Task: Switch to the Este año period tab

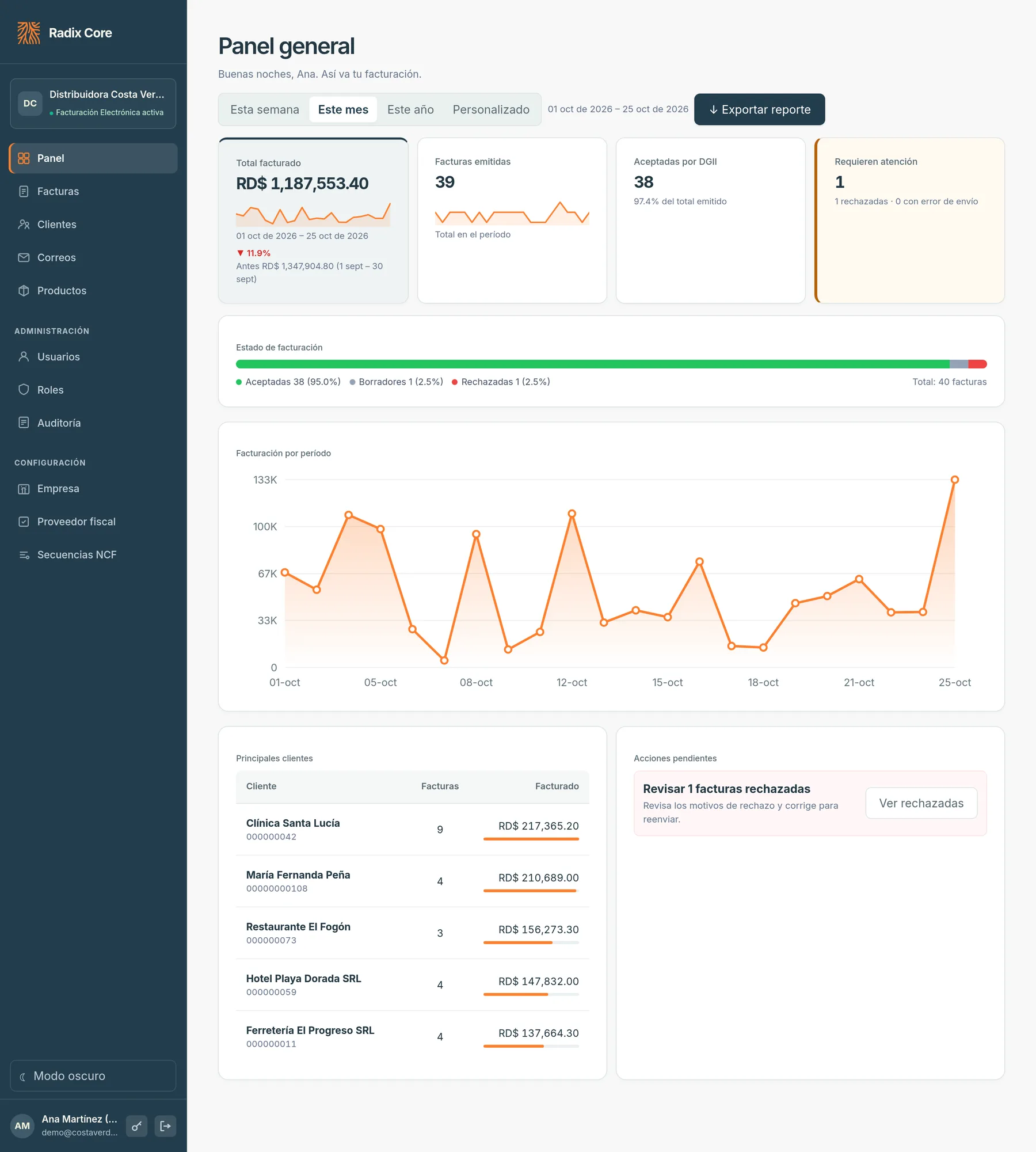Action: pos(410,109)
